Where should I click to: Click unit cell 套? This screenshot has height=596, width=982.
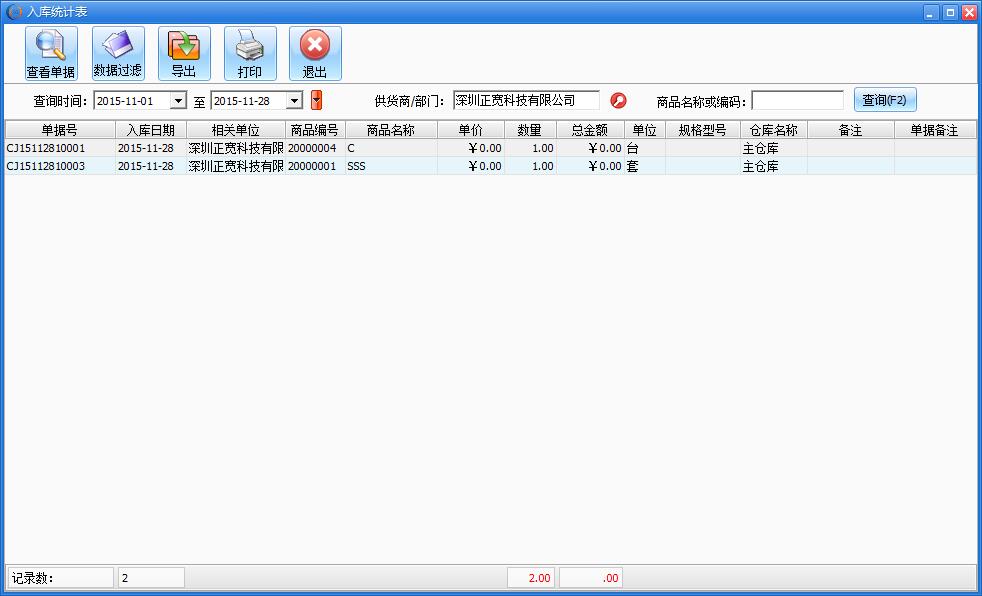pos(644,166)
